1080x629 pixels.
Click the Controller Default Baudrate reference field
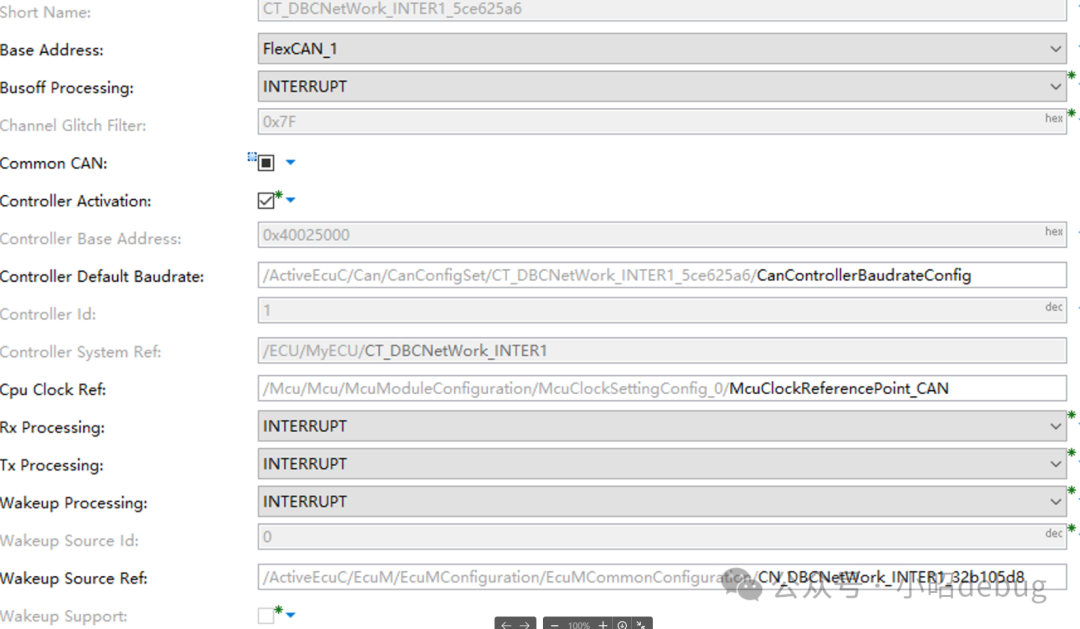click(662, 276)
